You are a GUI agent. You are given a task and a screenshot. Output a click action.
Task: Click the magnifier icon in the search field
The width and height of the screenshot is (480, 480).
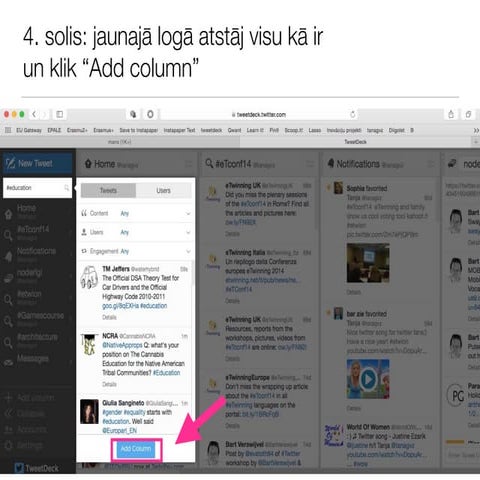point(67,188)
